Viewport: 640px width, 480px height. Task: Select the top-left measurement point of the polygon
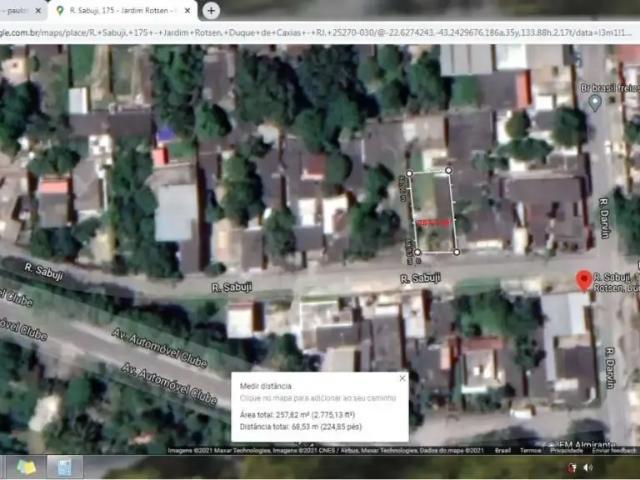click(409, 173)
